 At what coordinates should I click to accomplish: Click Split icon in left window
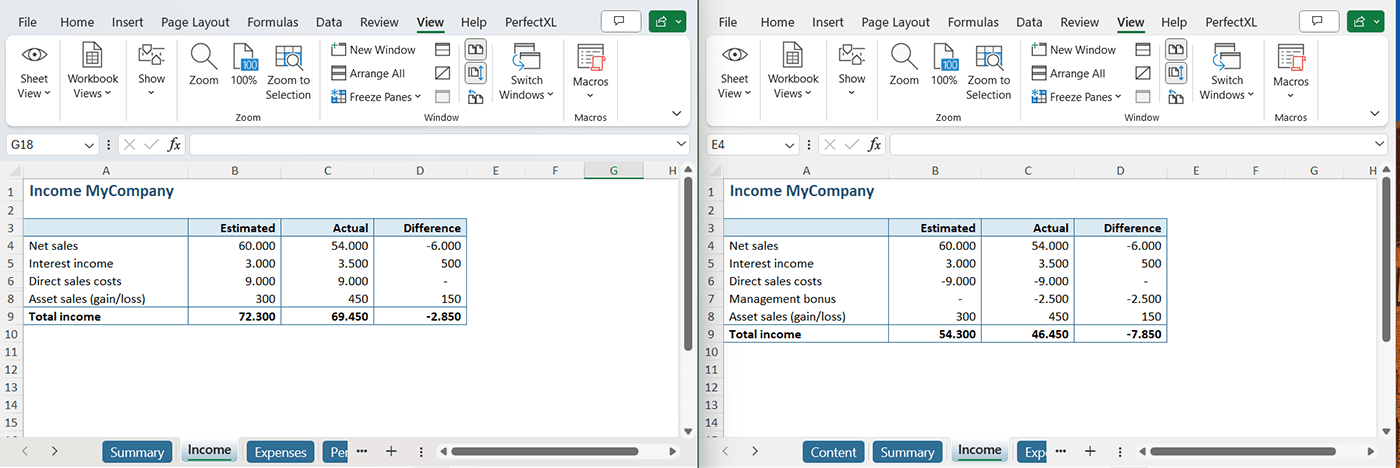click(x=443, y=49)
